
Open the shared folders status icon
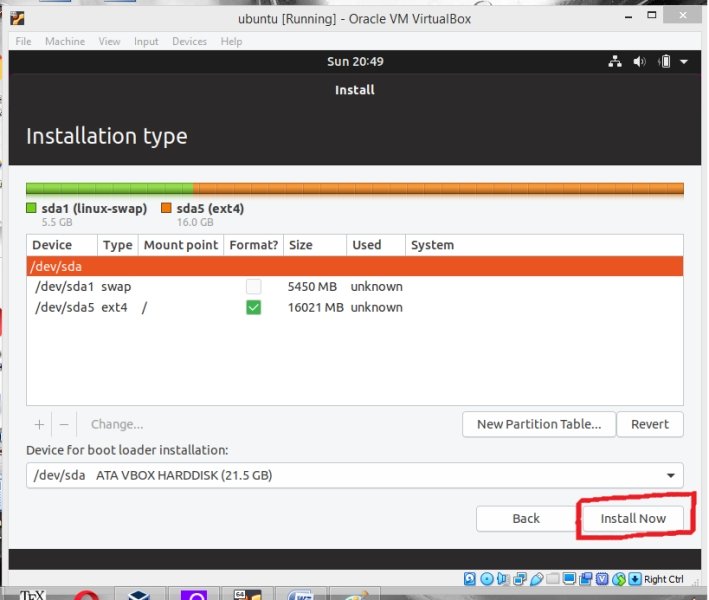point(553,579)
